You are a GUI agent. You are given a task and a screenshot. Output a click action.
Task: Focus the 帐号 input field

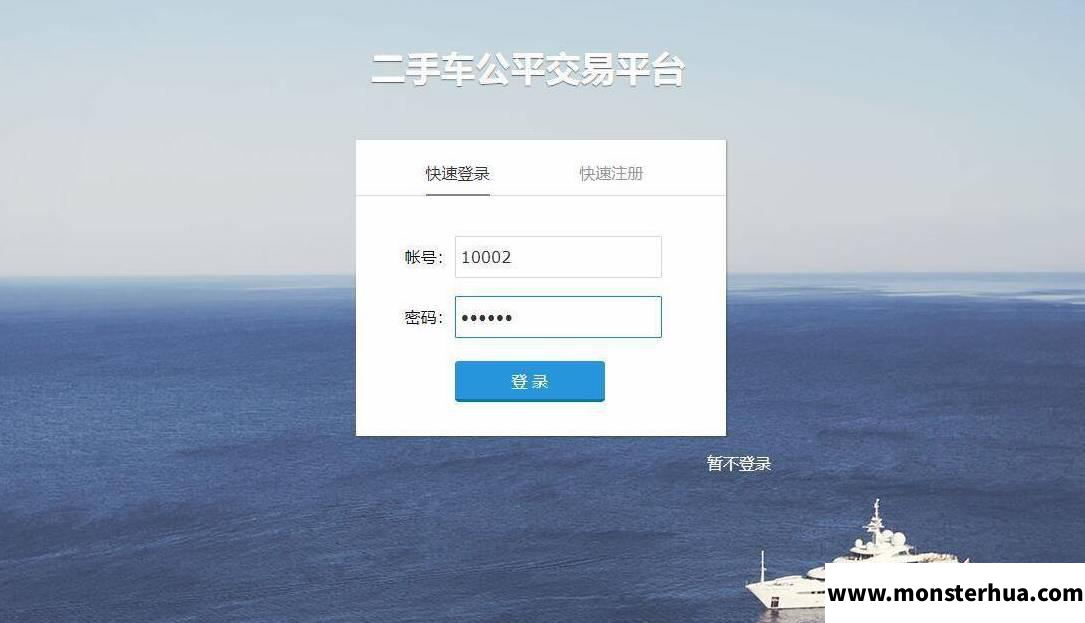(558, 257)
